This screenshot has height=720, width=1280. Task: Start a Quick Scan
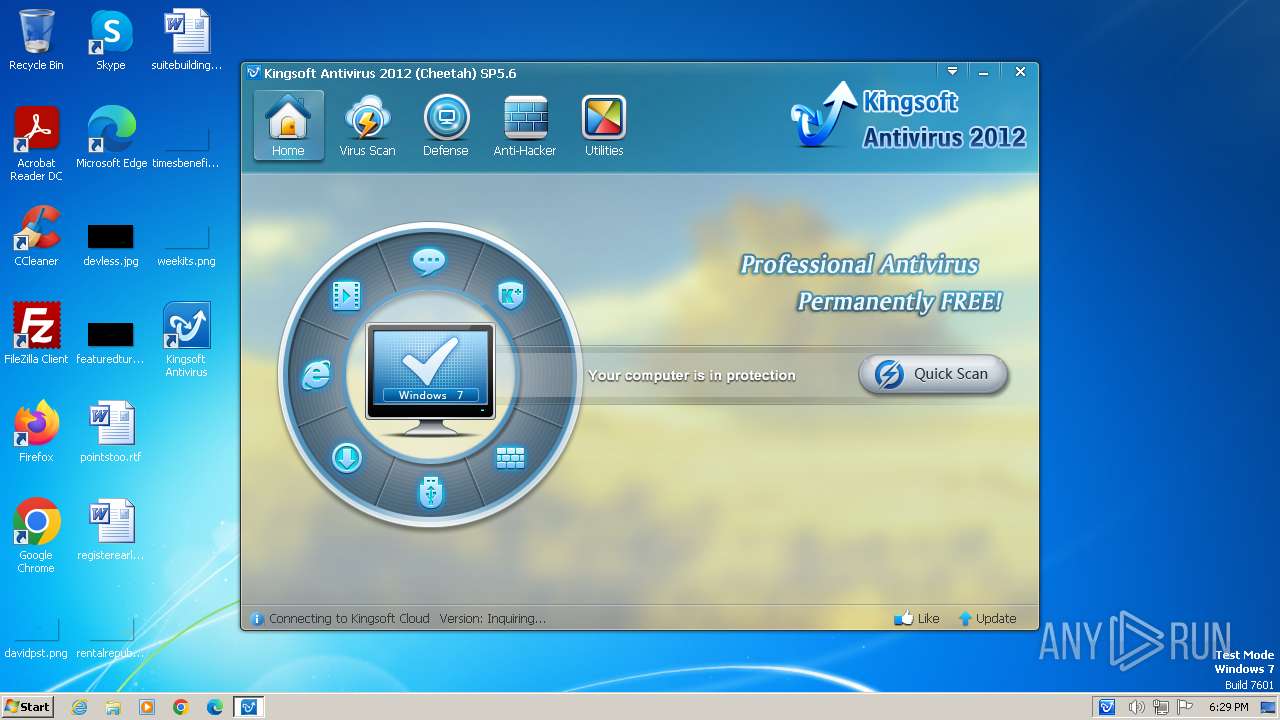coord(933,374)
